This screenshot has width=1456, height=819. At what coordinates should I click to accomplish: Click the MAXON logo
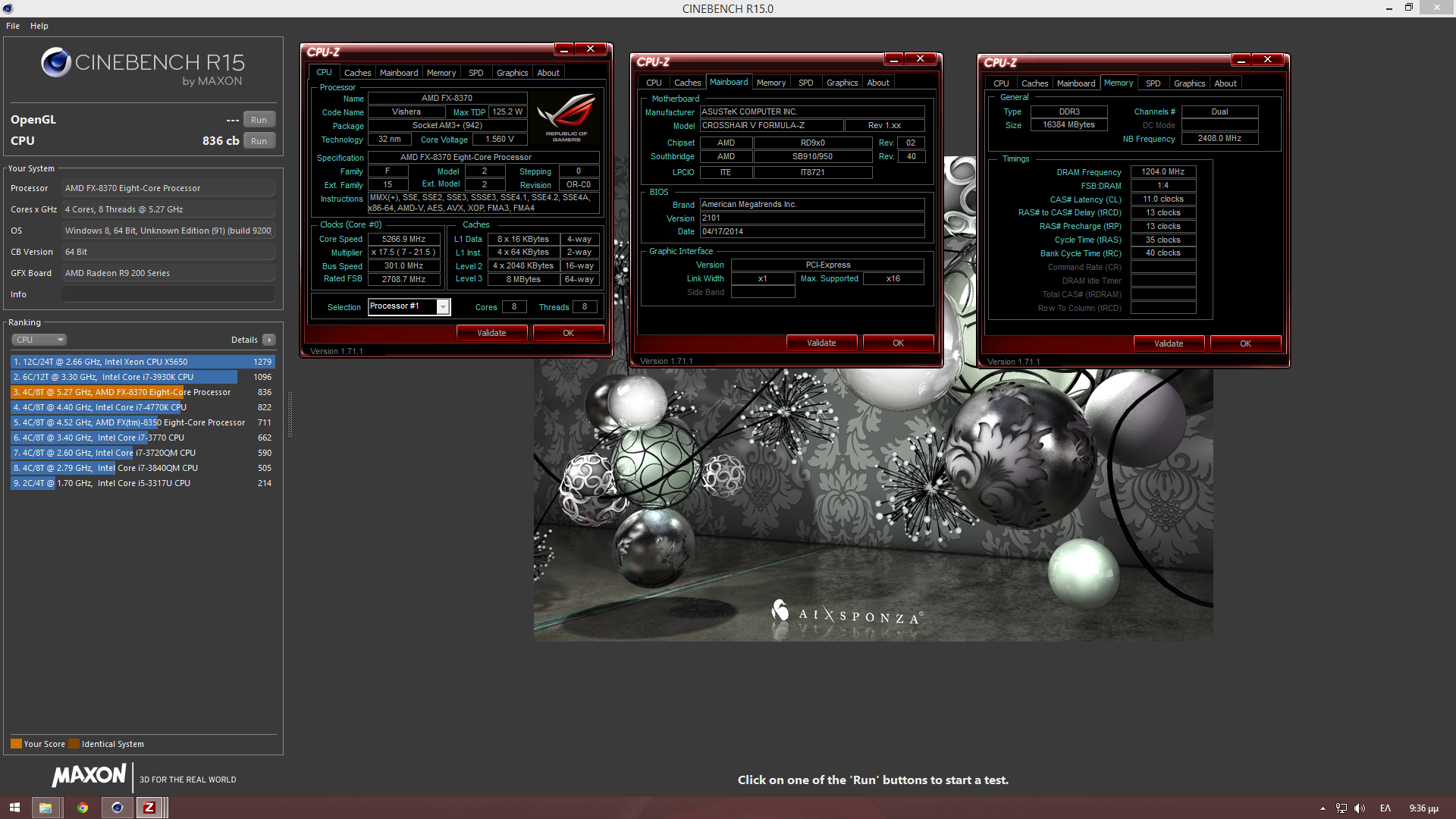click(89, 775)
